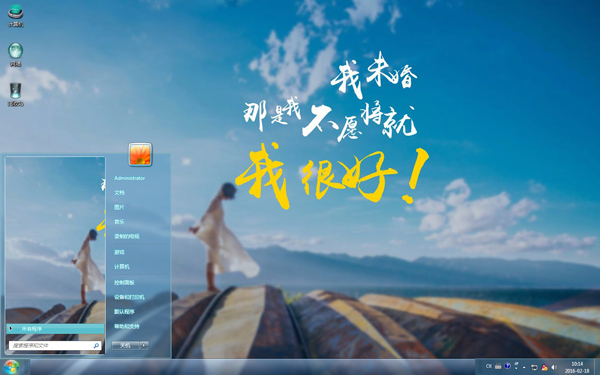Open the Computer desktop icon
Viewport: 600px width, 375px height.
tap(15, 15)
